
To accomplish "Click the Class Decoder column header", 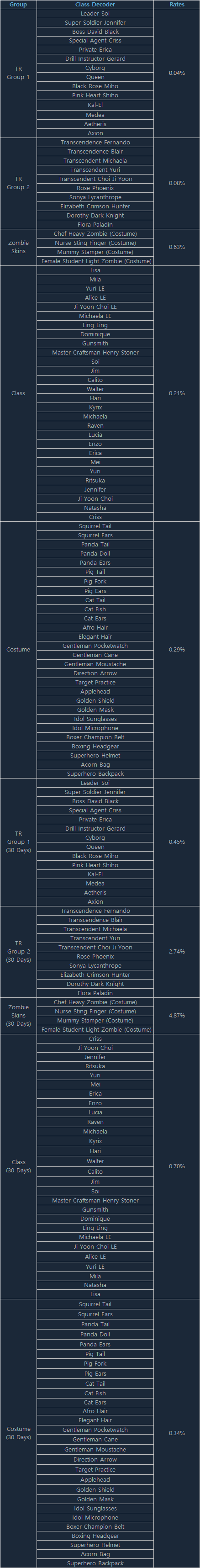I will coord(95,4).
